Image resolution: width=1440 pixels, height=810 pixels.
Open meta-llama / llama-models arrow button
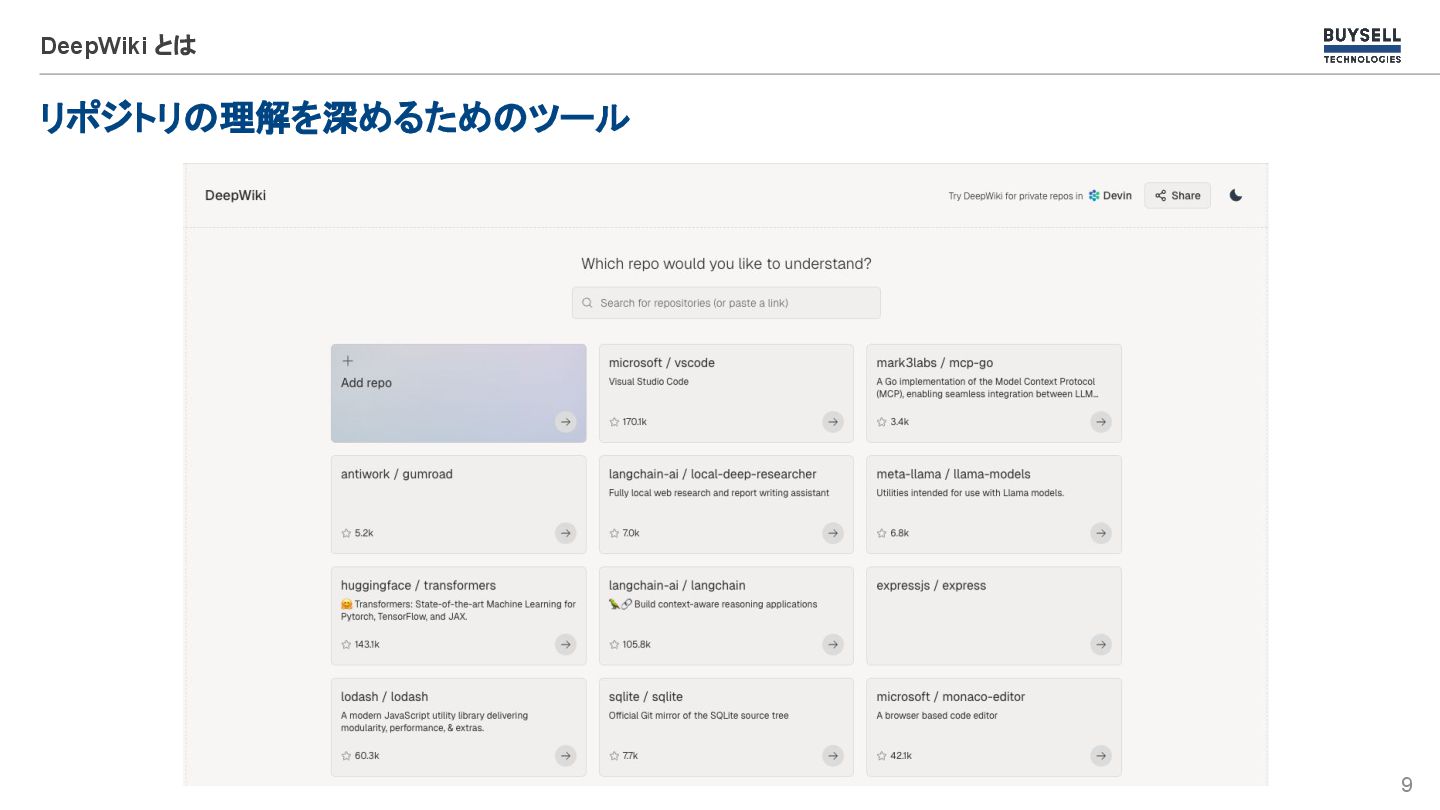(1101, 533)
